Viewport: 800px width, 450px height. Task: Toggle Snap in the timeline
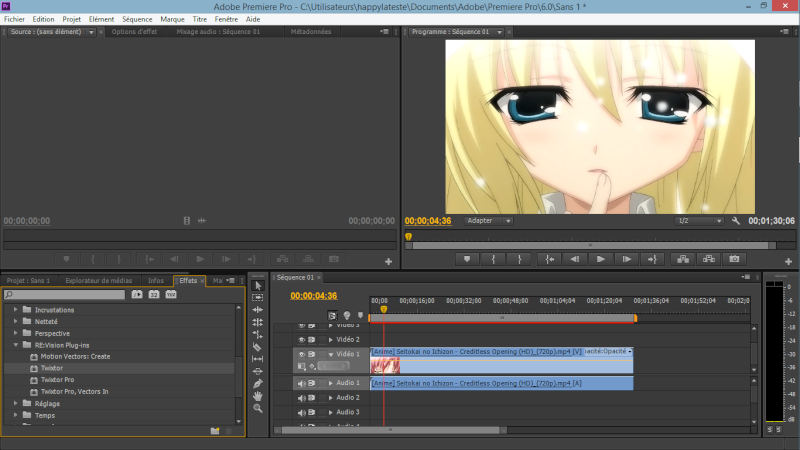(332, 315)
